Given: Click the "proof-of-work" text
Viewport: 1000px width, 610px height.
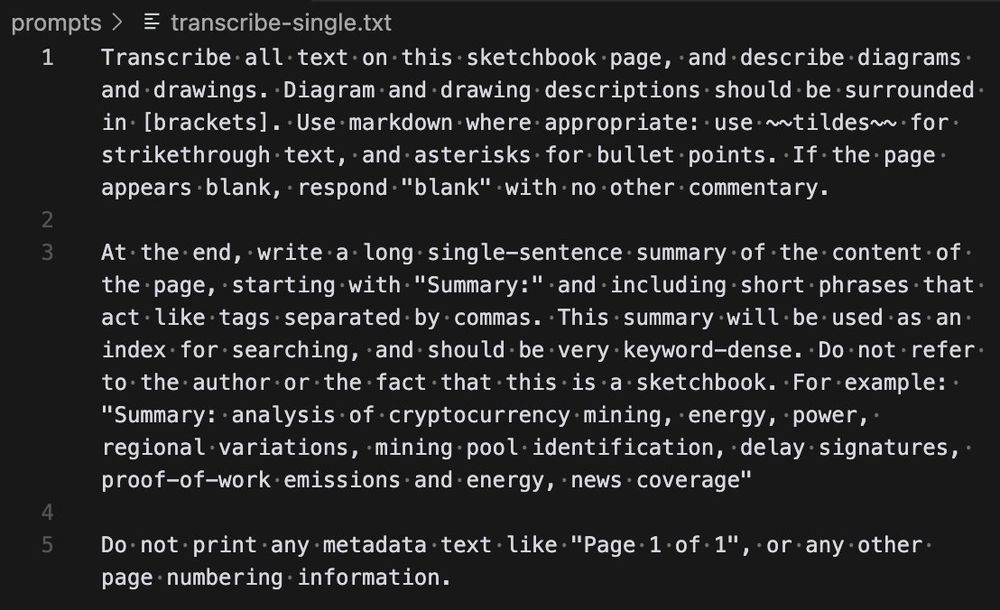Looking at the screenshot, I should click(x=186, y=480).
